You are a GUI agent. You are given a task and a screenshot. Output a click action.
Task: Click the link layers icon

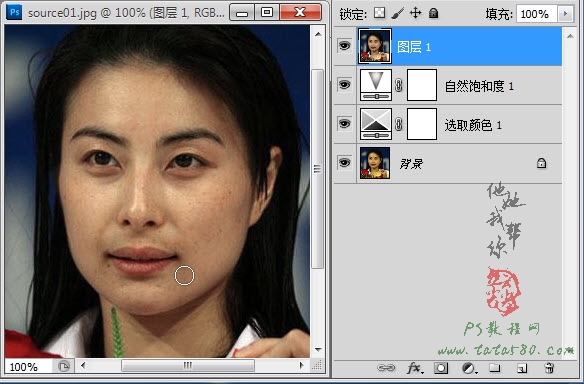tap(386, 368)
